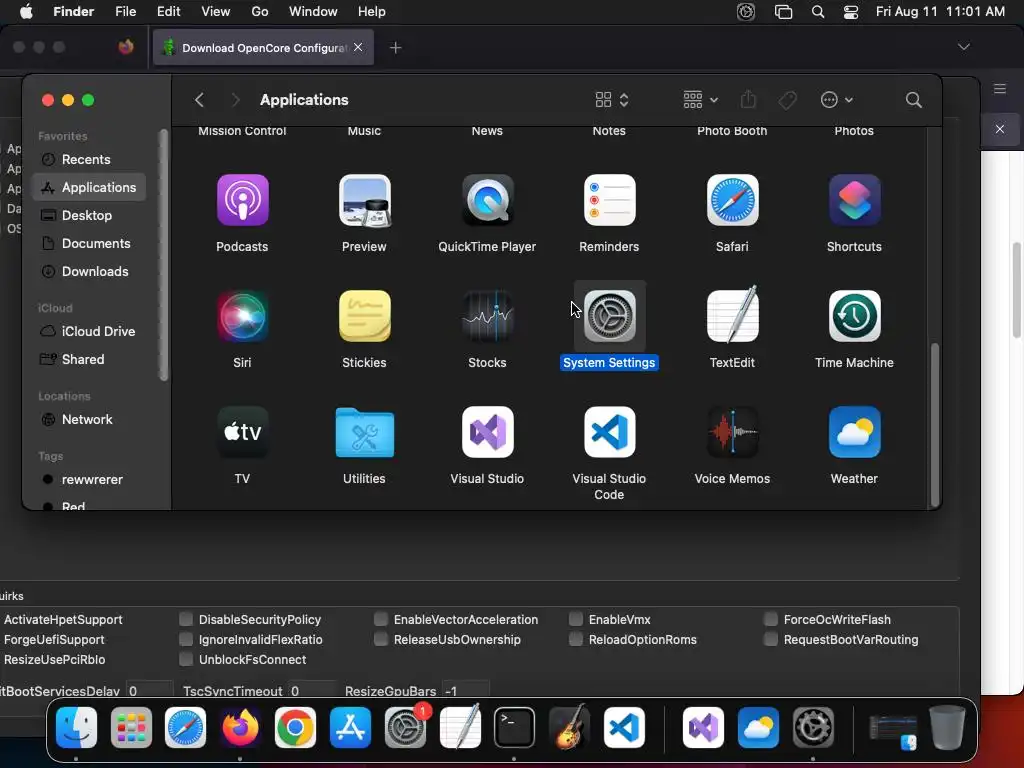Toggle the ReloadOptionRoms checkbox
This screenshot has height=768, width=1024.
(576, 639)
